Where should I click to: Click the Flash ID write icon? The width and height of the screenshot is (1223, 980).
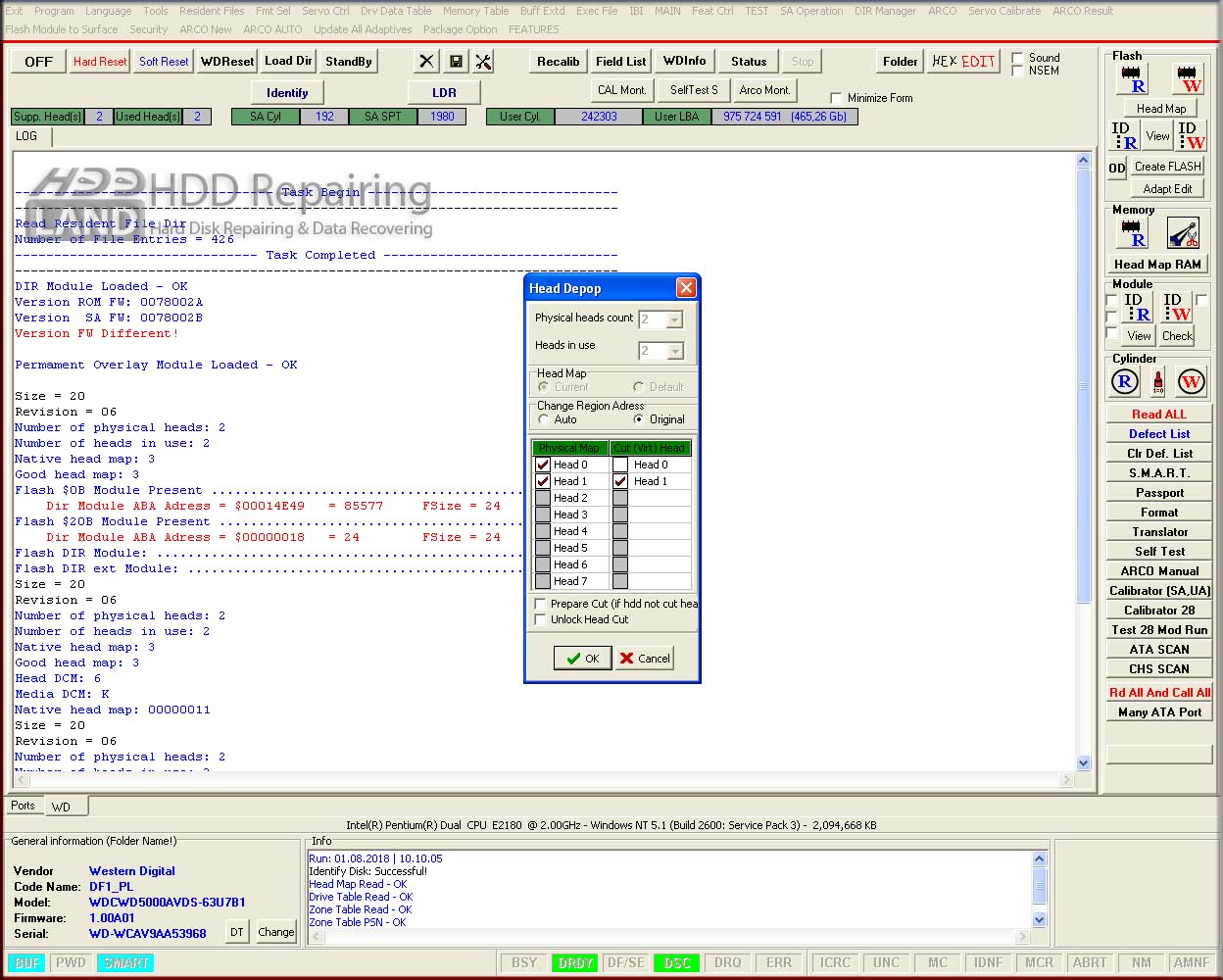pos(1191,135)
